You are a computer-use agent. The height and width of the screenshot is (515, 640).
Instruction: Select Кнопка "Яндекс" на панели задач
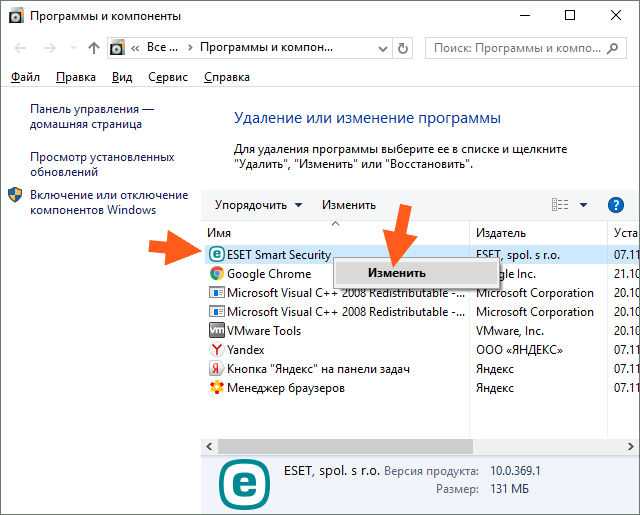318,369
